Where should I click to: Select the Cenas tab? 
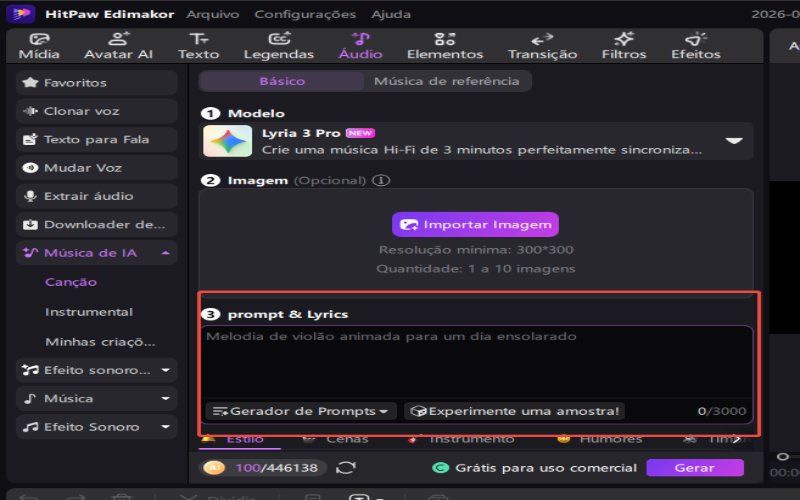pyautogui.click(x=335, y=439)
